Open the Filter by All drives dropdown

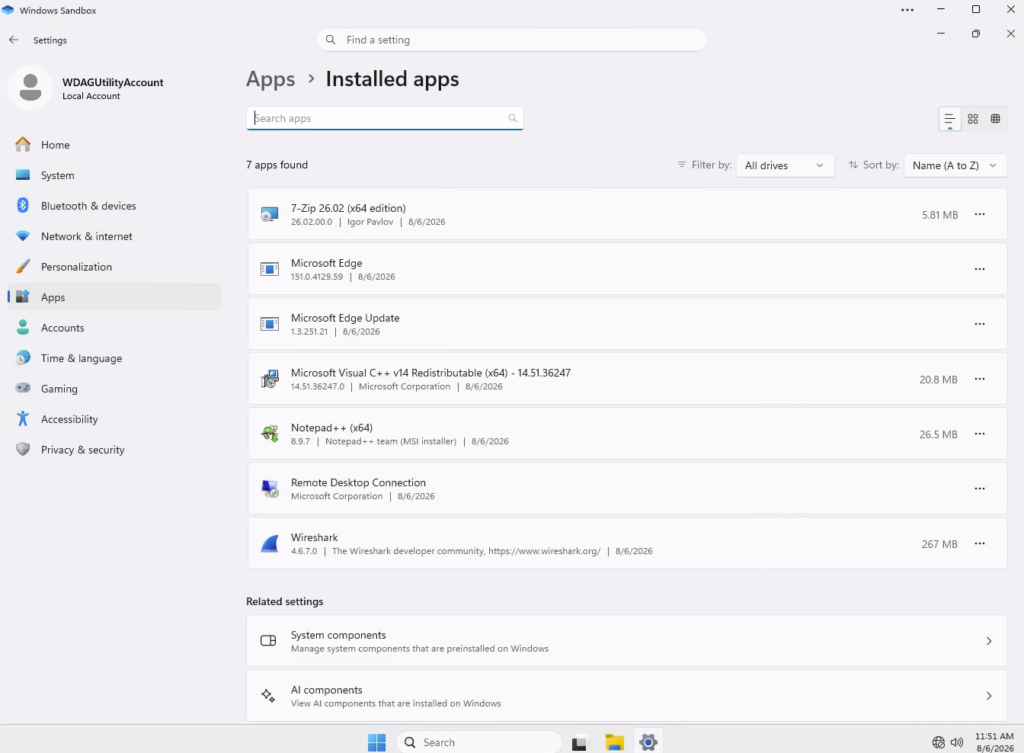(785, 165)
